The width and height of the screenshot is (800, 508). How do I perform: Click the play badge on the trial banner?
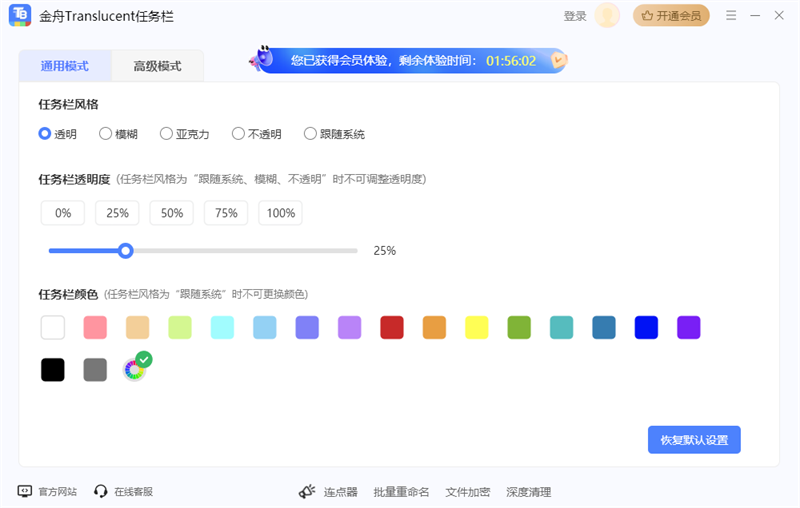pyautogui.click(x=559, y=61)
